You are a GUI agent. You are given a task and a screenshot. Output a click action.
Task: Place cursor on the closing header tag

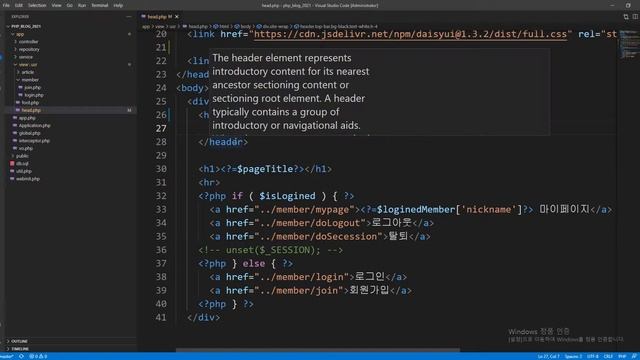pos(223,142)
